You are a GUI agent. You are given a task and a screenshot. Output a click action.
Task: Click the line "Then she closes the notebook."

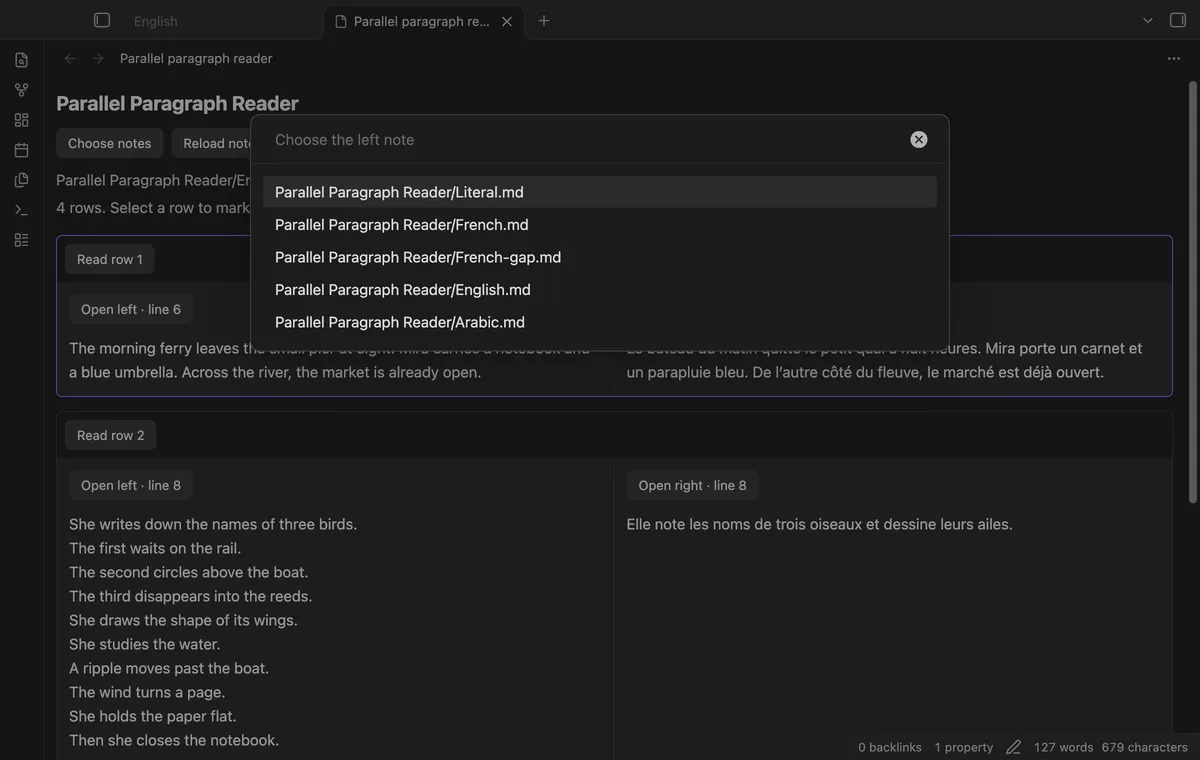[x=174, y=740]
